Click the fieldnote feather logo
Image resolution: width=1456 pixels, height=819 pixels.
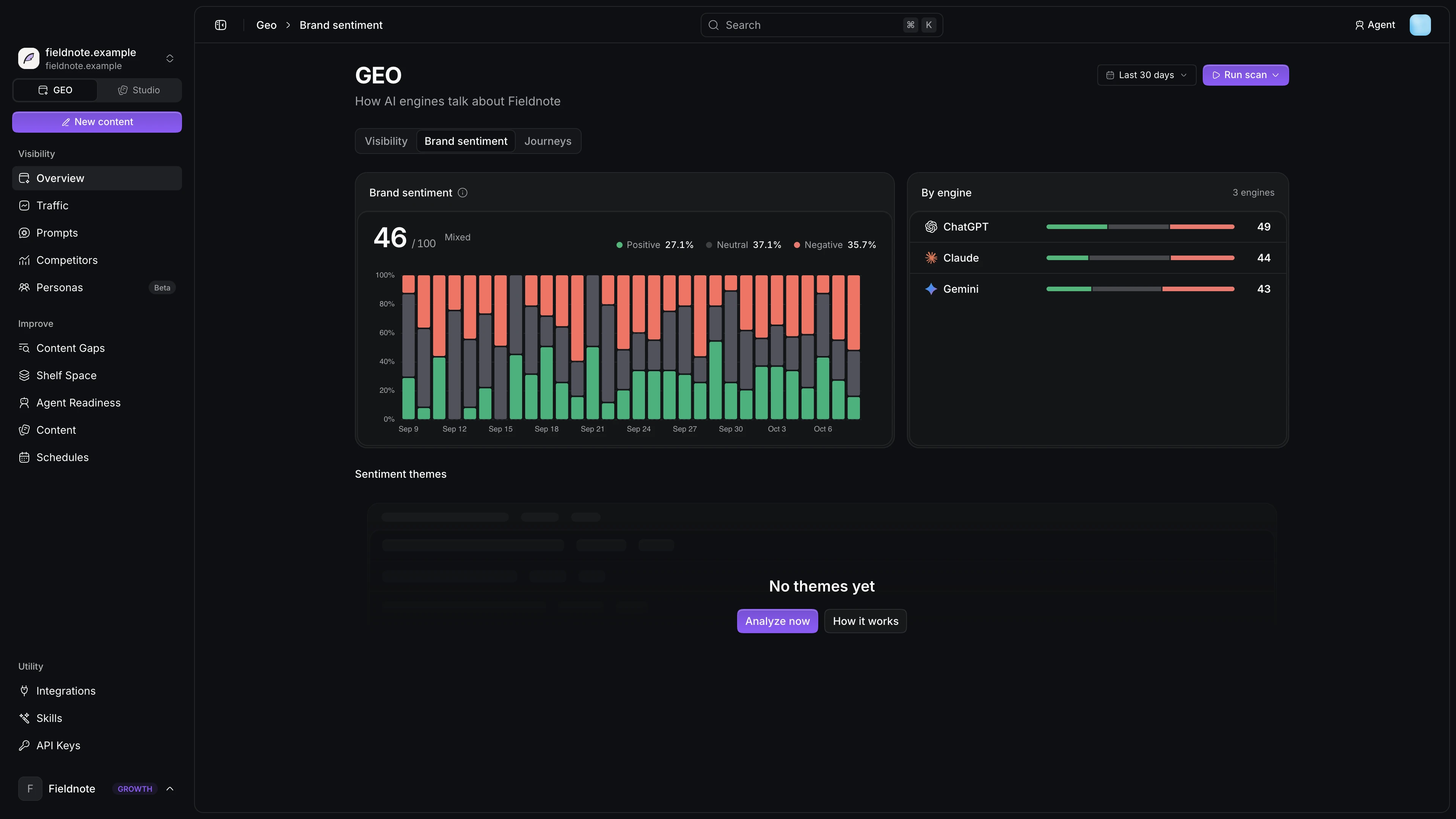[29, 58]
